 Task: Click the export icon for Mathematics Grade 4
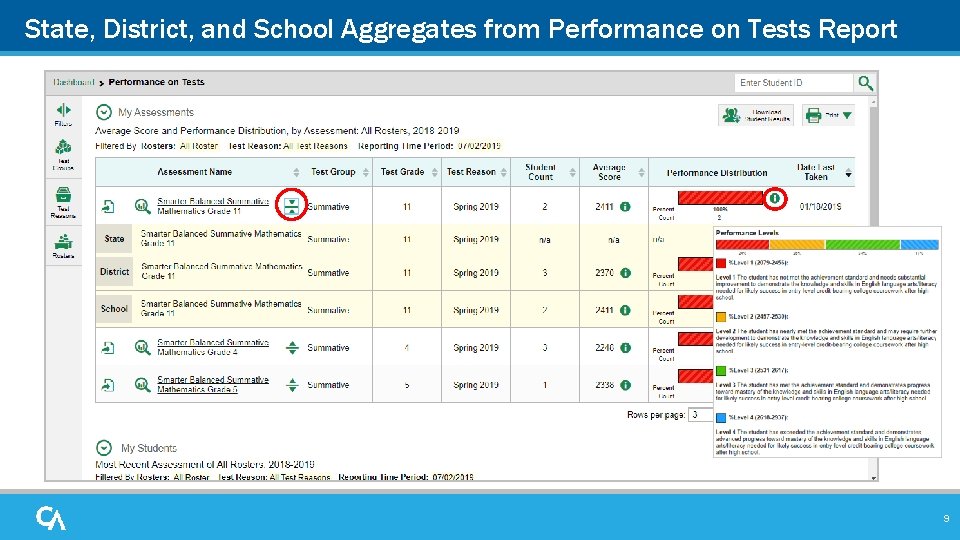click(x=108, y=348)
